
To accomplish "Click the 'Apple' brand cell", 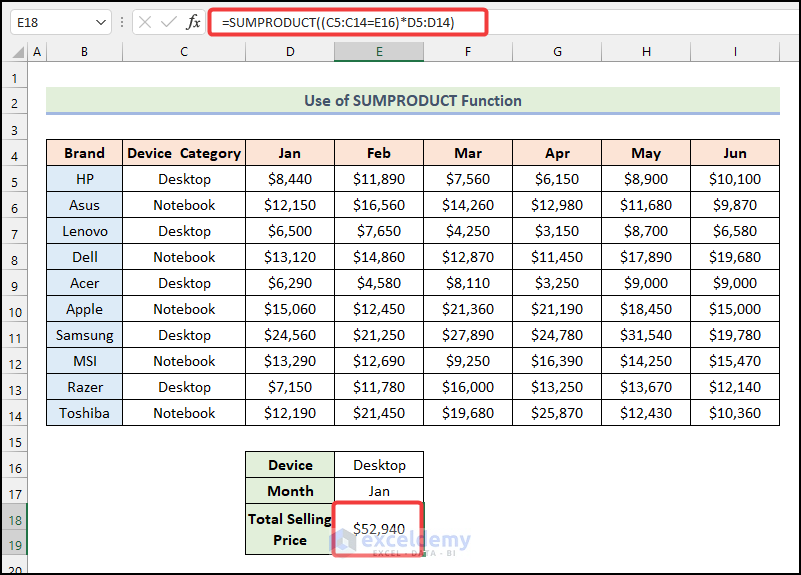I will click(84, 309).
